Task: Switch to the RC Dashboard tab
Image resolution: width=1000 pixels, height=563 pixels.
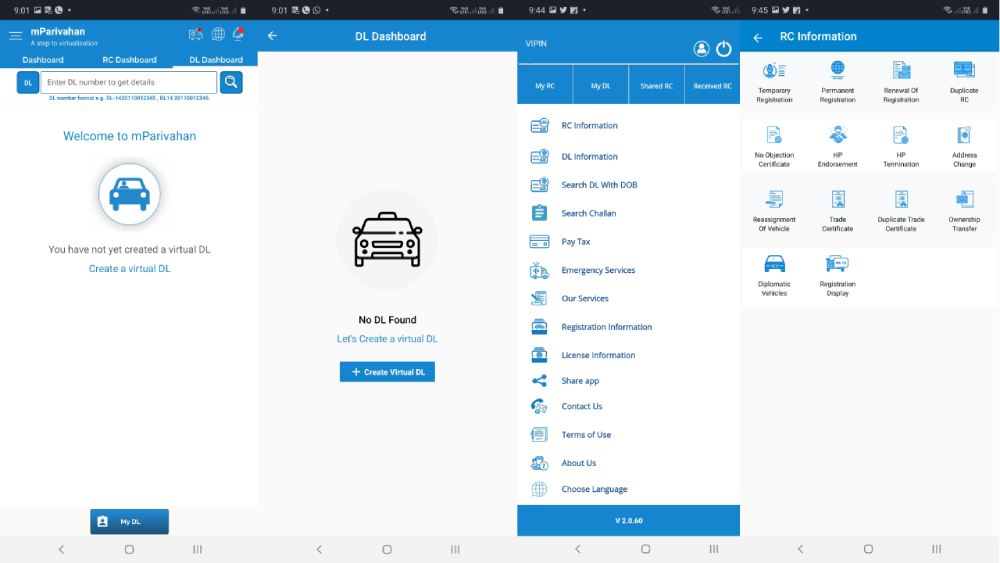Action: [x=129, y=60]
